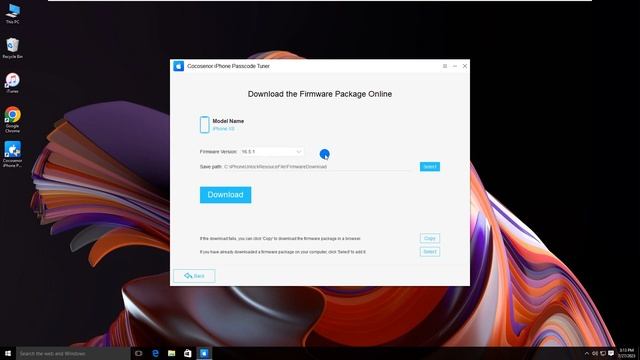The image size is (640, 360).
Task: Open Cocosenor iPhone Passcode Tuner desktop shortcut
Action: pos(12,154)
